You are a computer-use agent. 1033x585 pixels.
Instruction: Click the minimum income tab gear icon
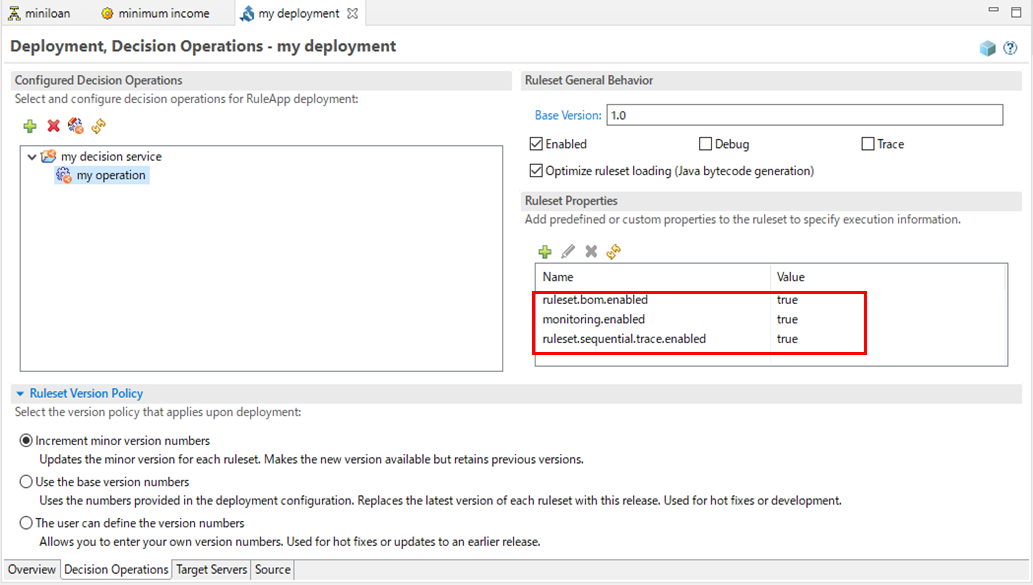point(107,13)
